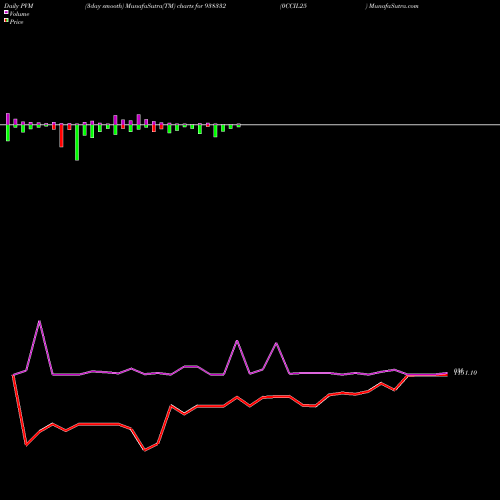Click the price value label at the end of the lines

(x=465, y=372)
